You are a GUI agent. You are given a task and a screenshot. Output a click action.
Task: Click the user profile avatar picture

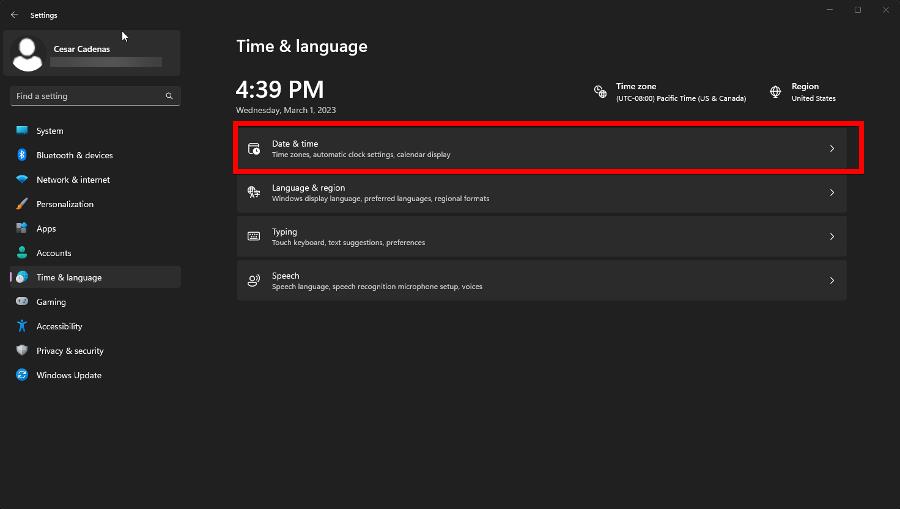click(27, 54)
